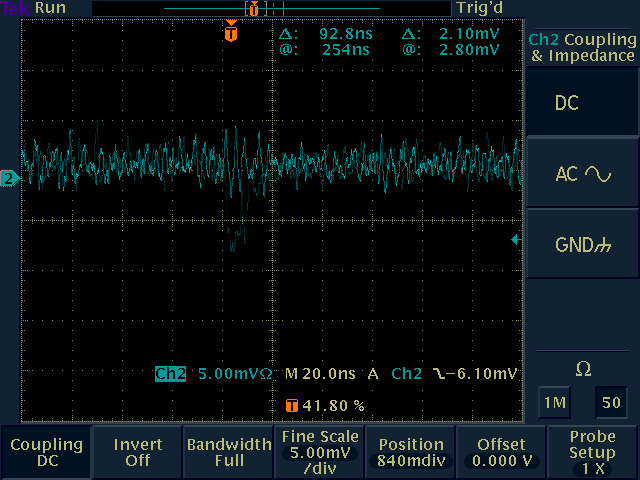Screen dimensions: 640x480
Task: Select Fine Scale 5.00mV/div item
Action: [x=320, y=452]
